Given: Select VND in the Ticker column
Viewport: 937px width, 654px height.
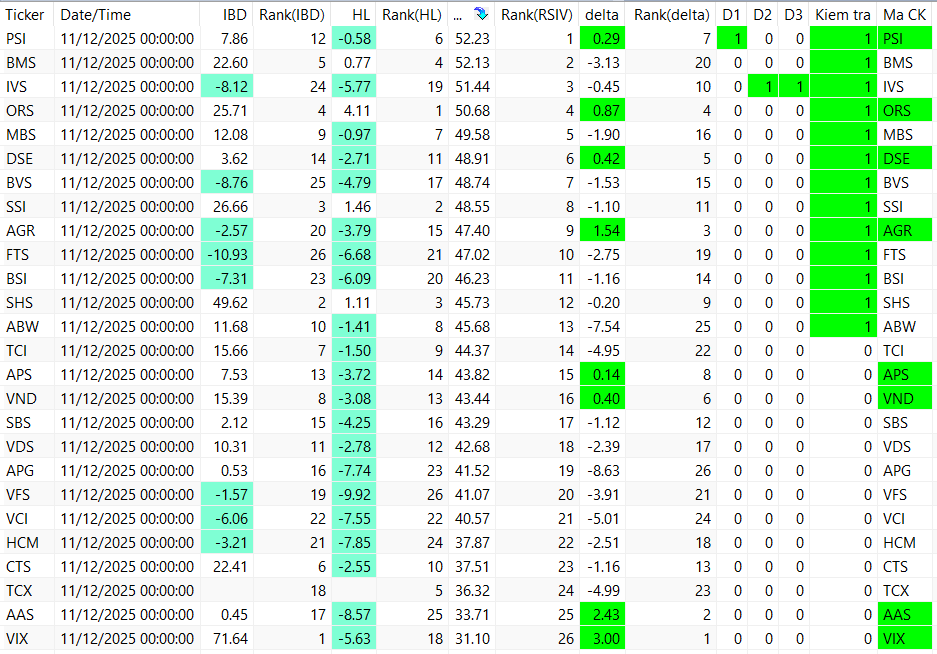Looking at the screenshot, I should point(21,399).
